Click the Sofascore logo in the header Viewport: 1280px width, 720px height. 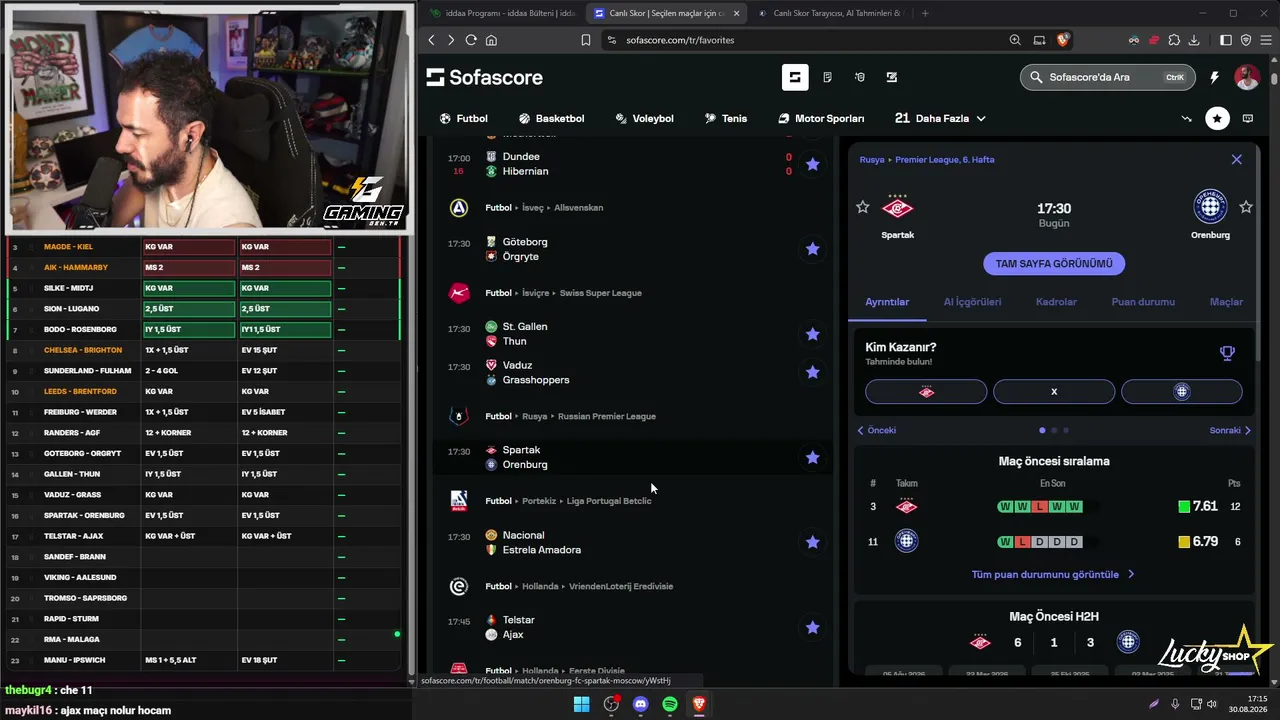(485, 77)
